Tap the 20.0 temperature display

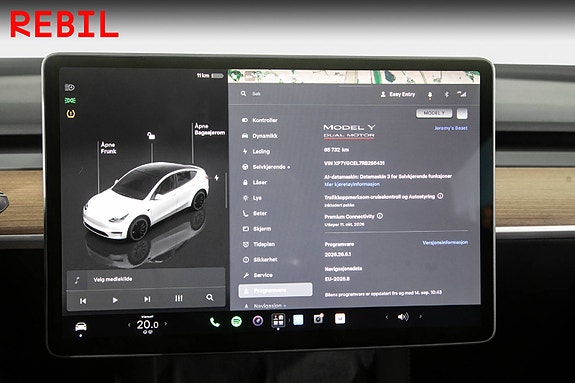tap(147, 324)
